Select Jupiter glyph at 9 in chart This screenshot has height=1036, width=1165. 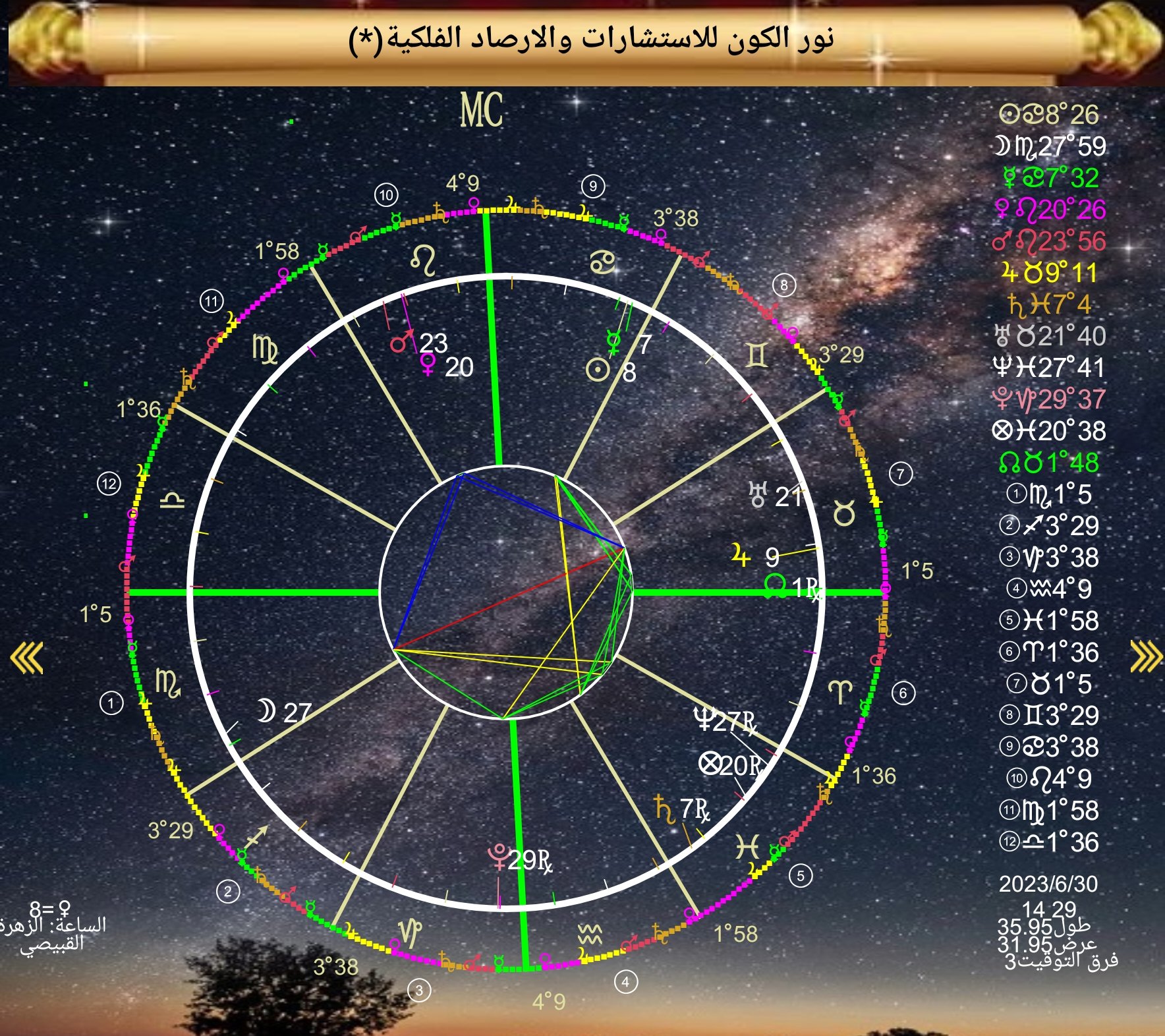click(x=741, y=556)
